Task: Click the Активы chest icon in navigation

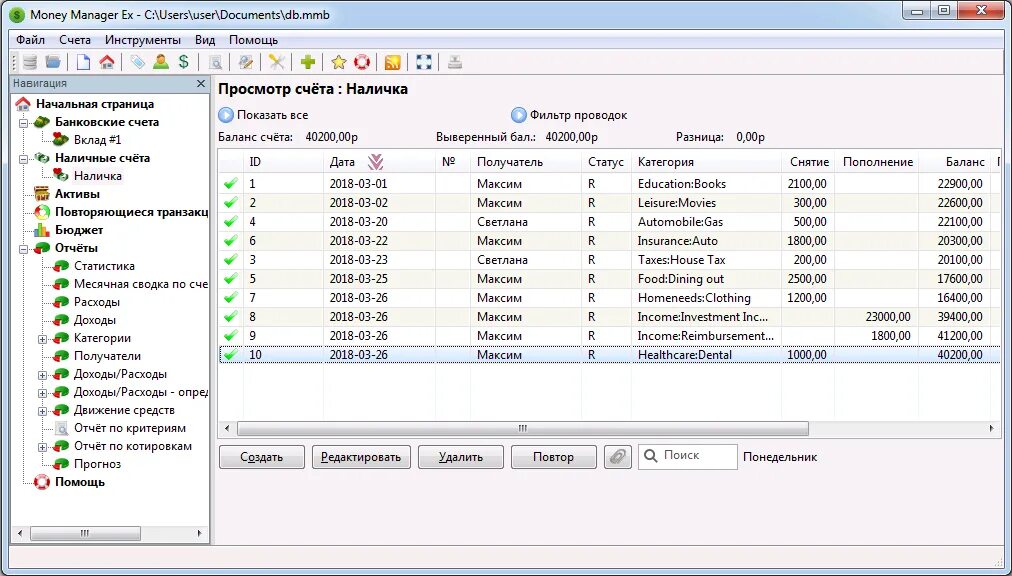Action: [41, 194]
